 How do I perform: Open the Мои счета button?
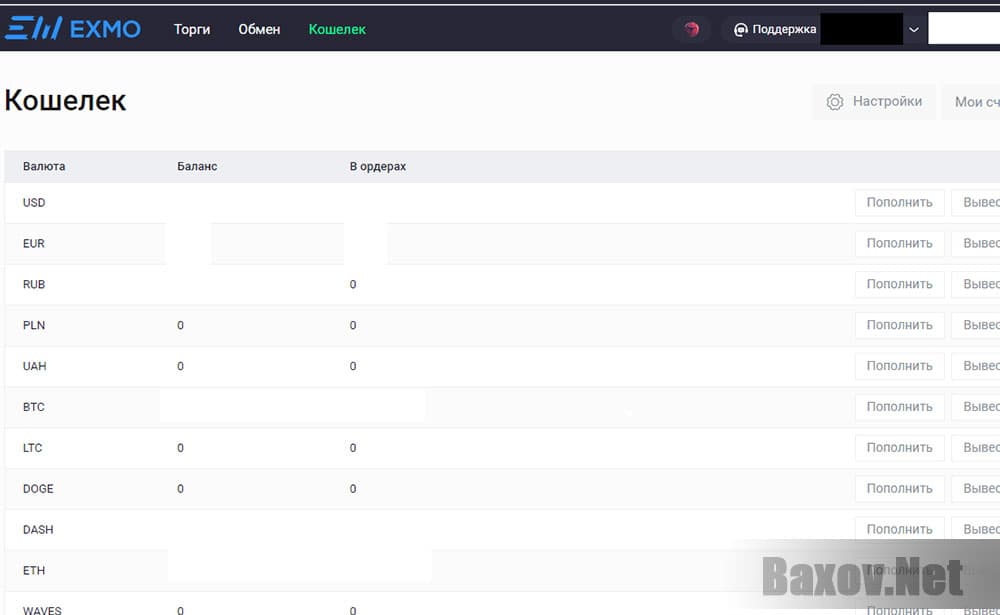click(975, 102)
